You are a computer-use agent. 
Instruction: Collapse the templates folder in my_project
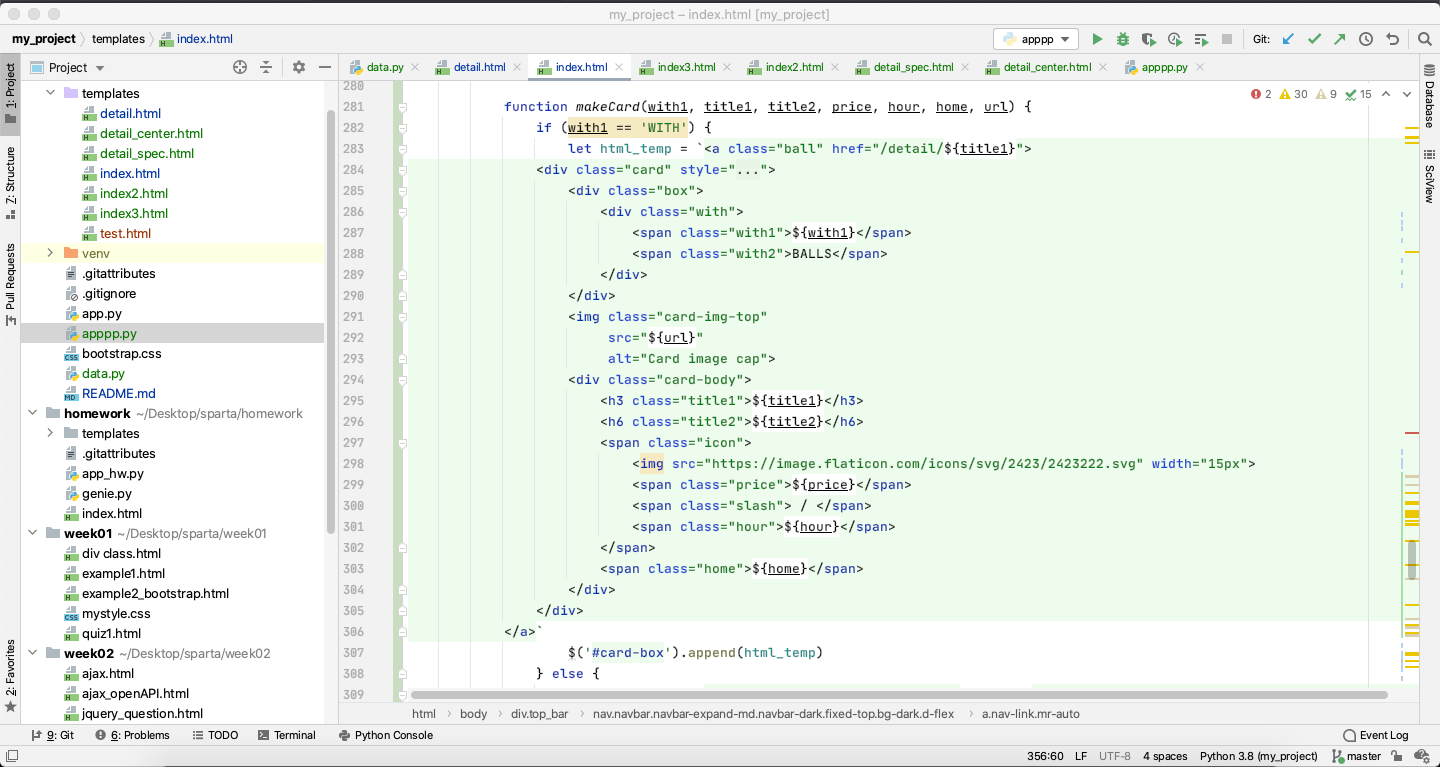tap(50, 93)
